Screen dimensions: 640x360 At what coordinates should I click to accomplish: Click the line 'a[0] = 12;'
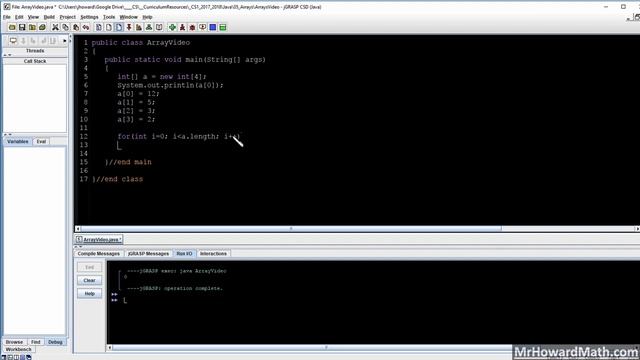138,94
